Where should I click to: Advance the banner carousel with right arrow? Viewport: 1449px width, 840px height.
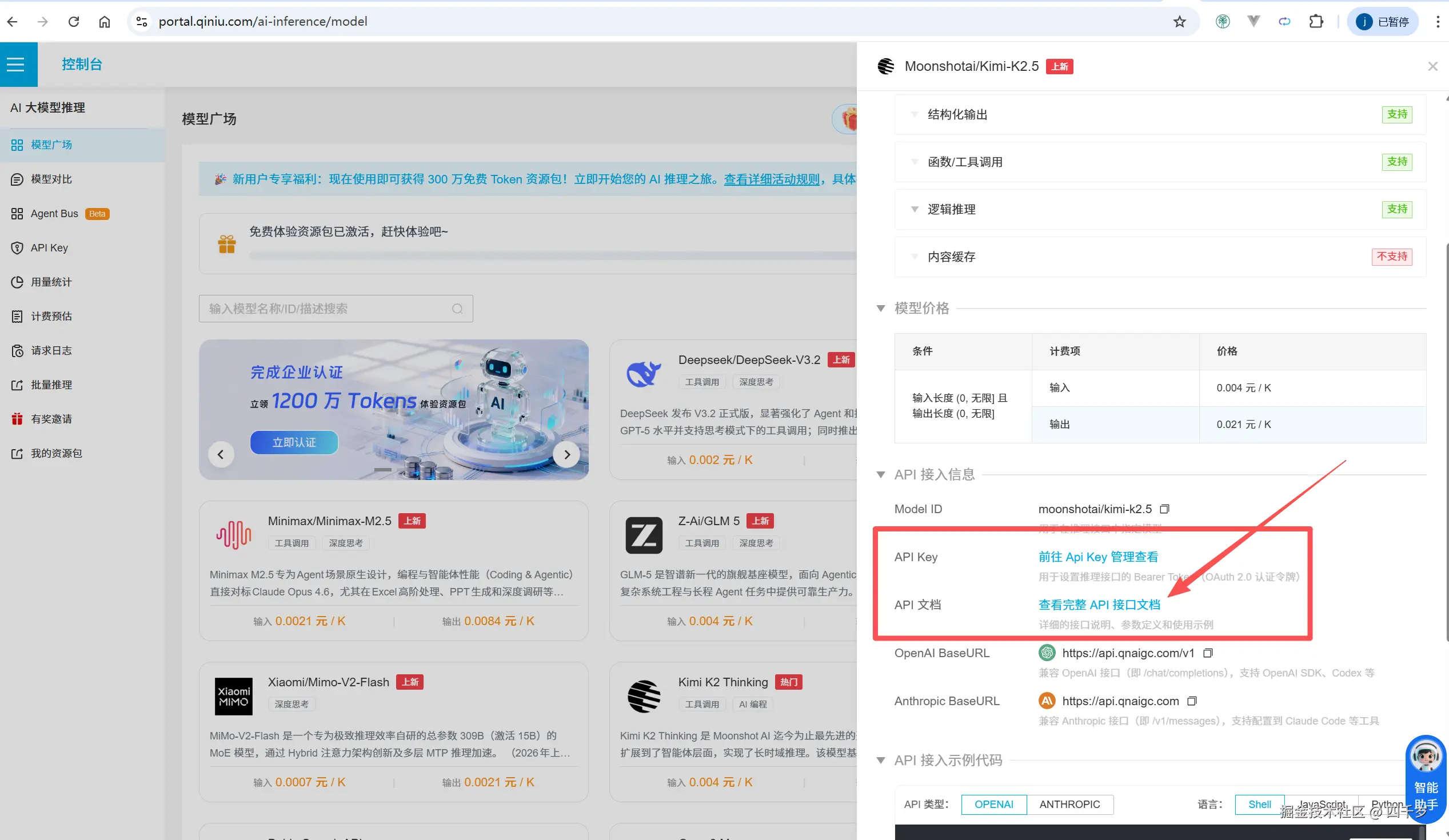coord(567,454)
